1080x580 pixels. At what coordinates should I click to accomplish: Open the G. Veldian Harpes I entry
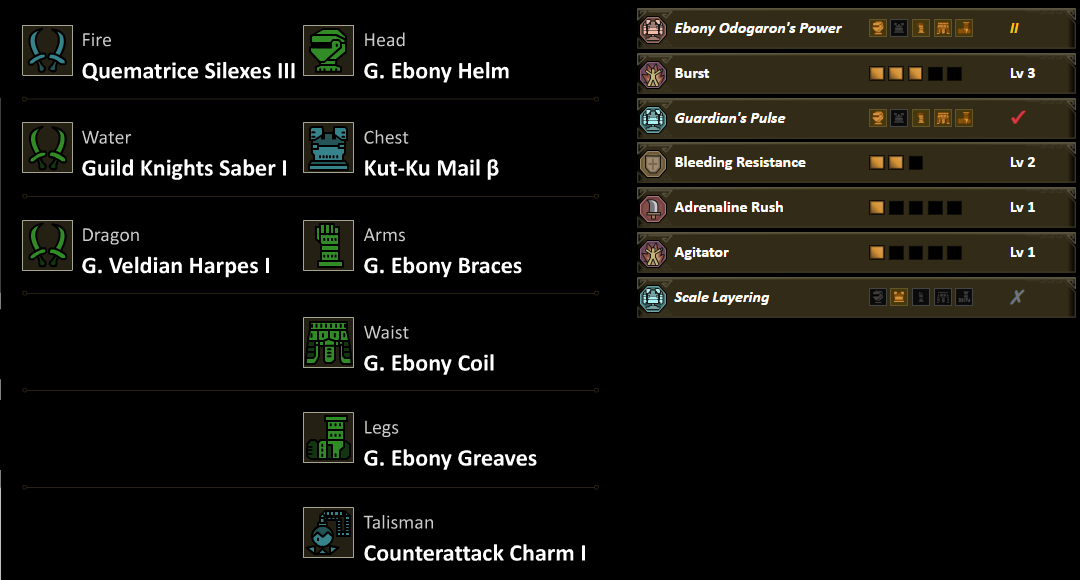176,266
